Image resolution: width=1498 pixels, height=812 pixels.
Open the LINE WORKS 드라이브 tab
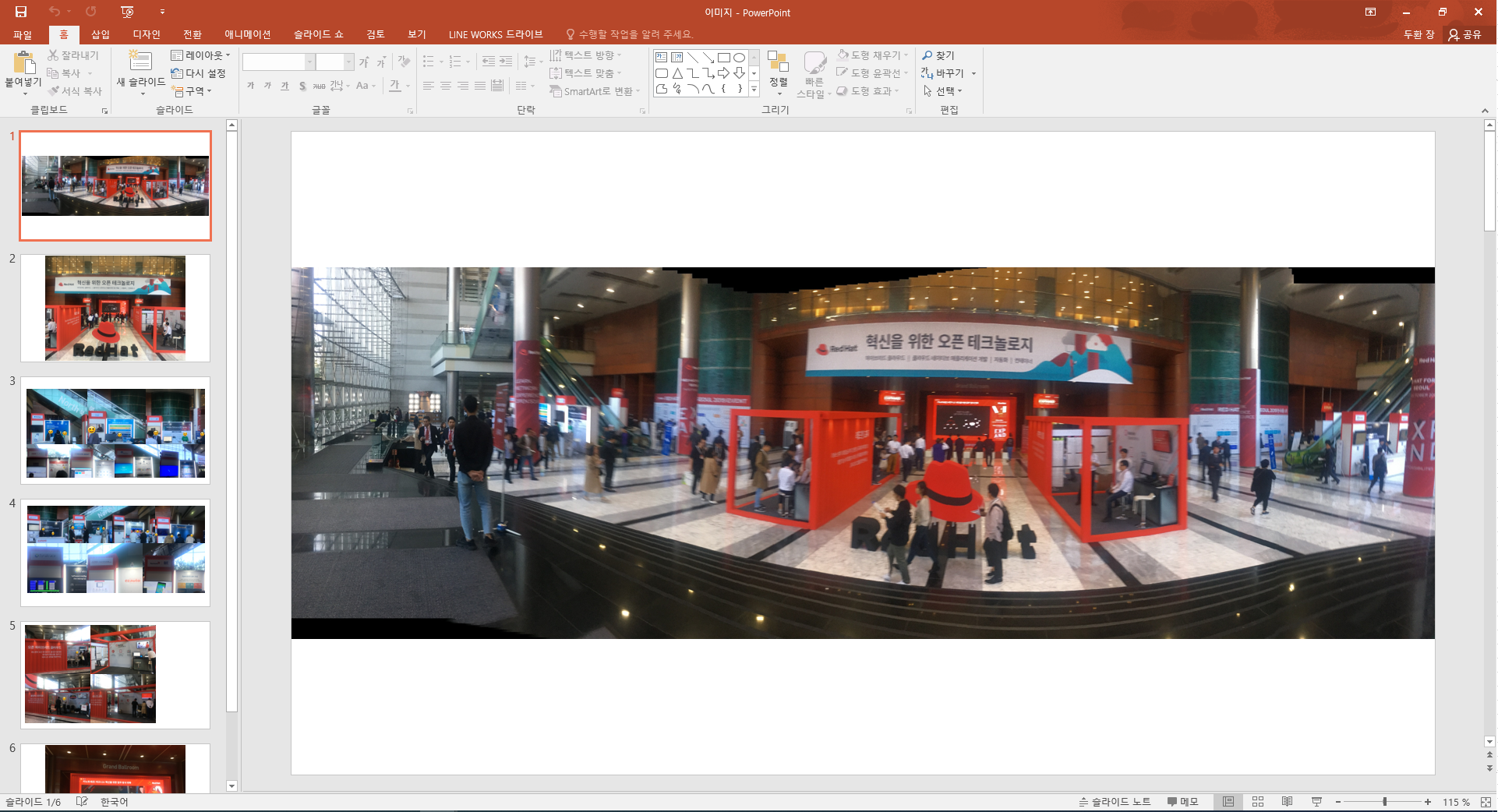point(496,34)
